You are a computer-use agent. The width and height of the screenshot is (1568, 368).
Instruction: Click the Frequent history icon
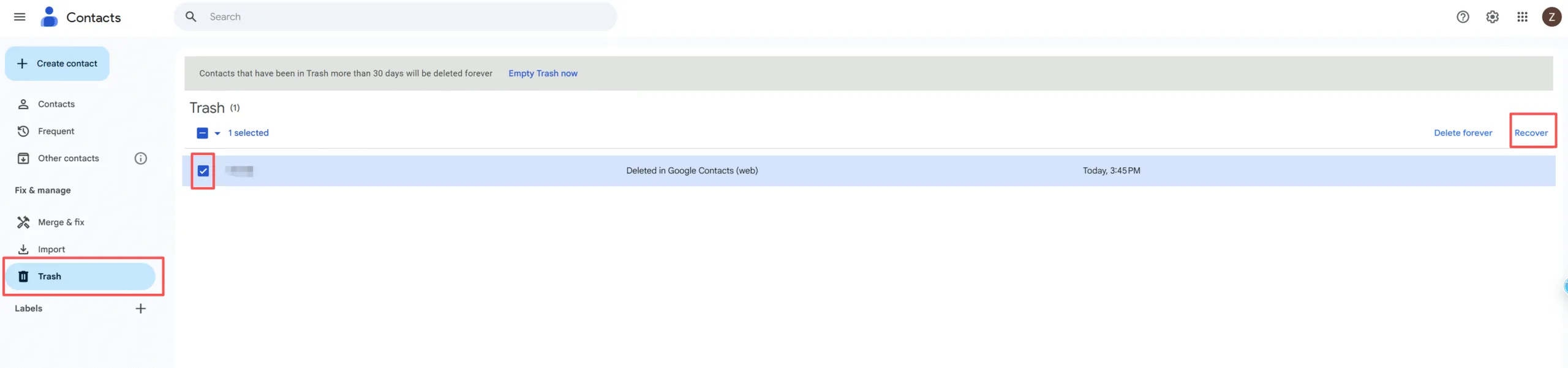point(23,131)
